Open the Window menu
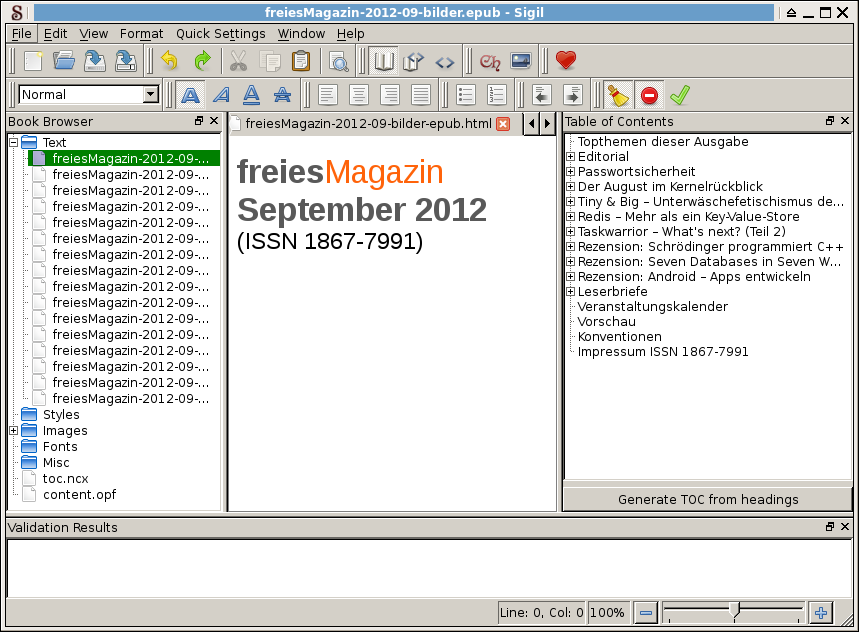 coord(301,34)
